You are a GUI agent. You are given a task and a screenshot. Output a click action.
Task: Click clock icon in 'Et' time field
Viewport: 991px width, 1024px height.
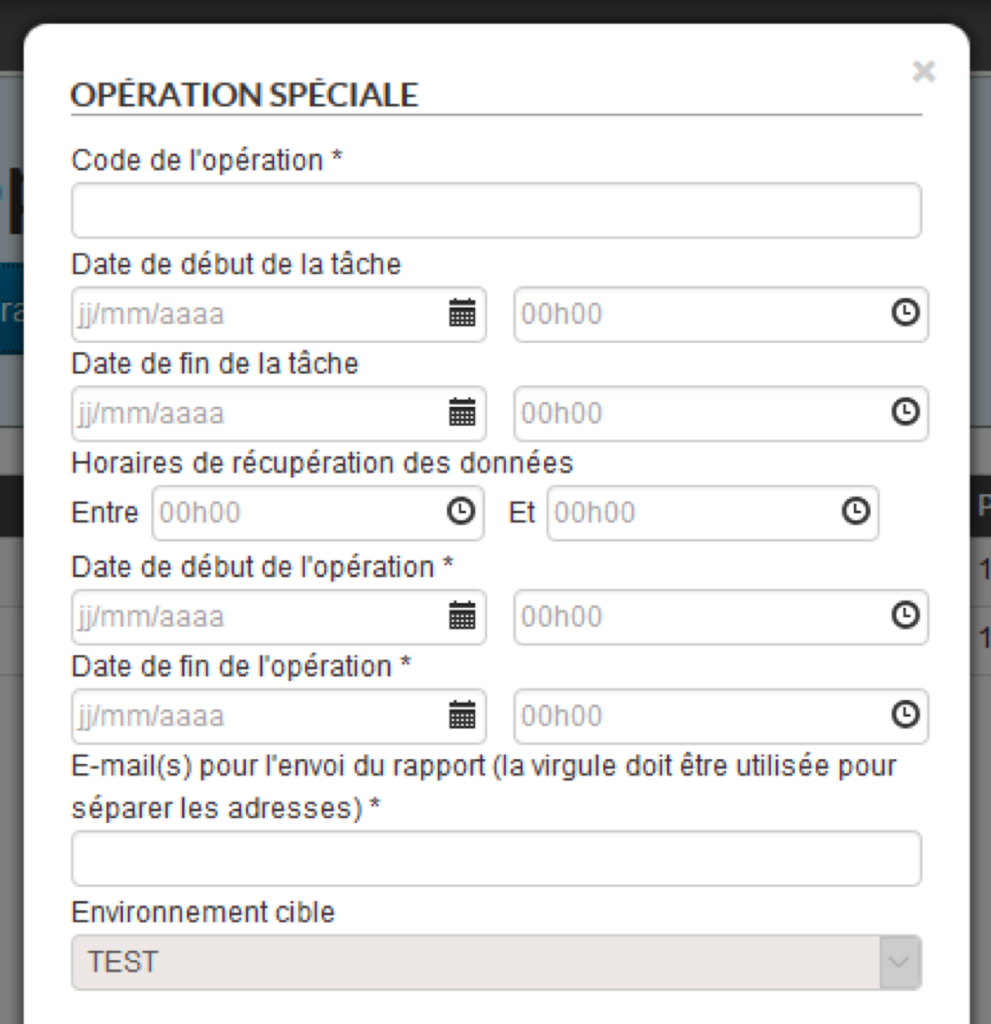[855, 512]
